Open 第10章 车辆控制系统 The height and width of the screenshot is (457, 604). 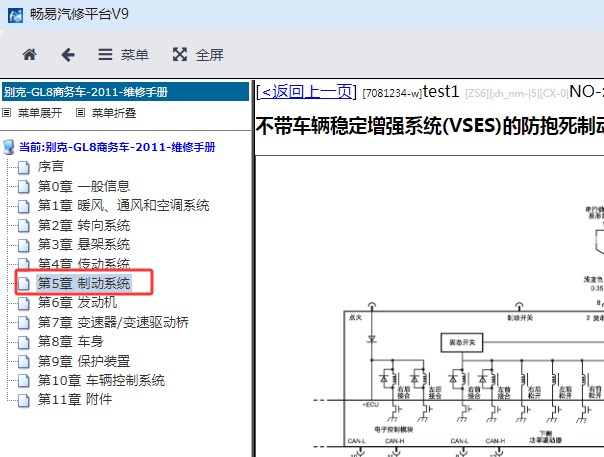(101, 380)
